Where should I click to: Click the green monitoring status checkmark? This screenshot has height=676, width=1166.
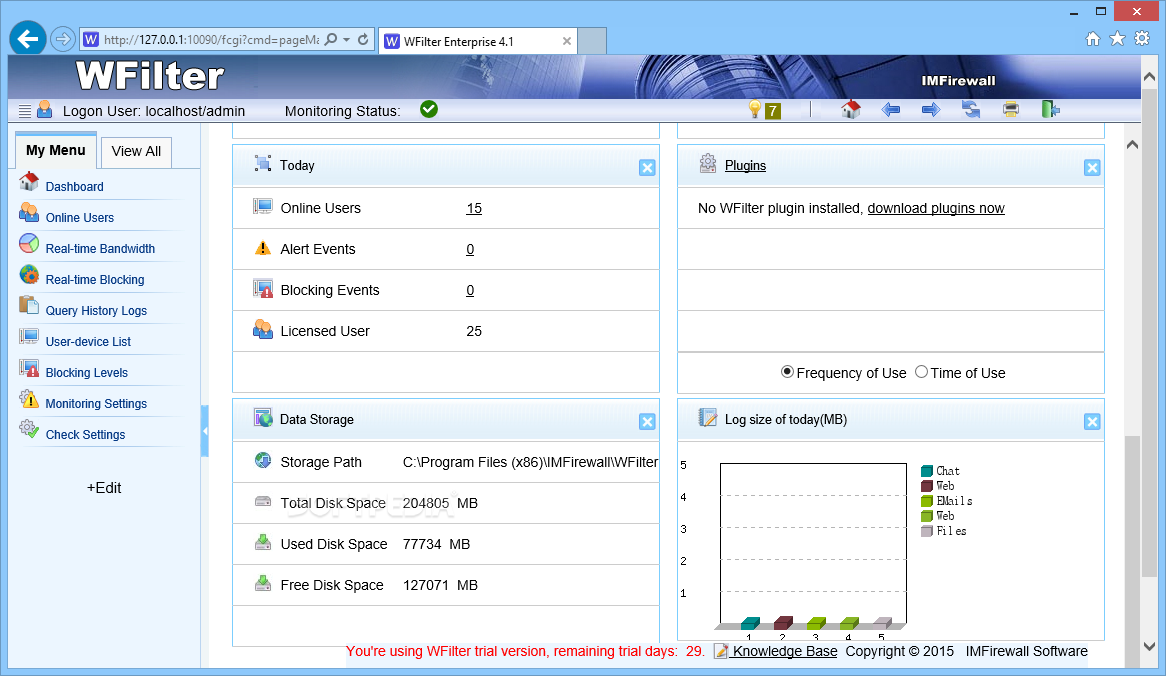[429, 109]
